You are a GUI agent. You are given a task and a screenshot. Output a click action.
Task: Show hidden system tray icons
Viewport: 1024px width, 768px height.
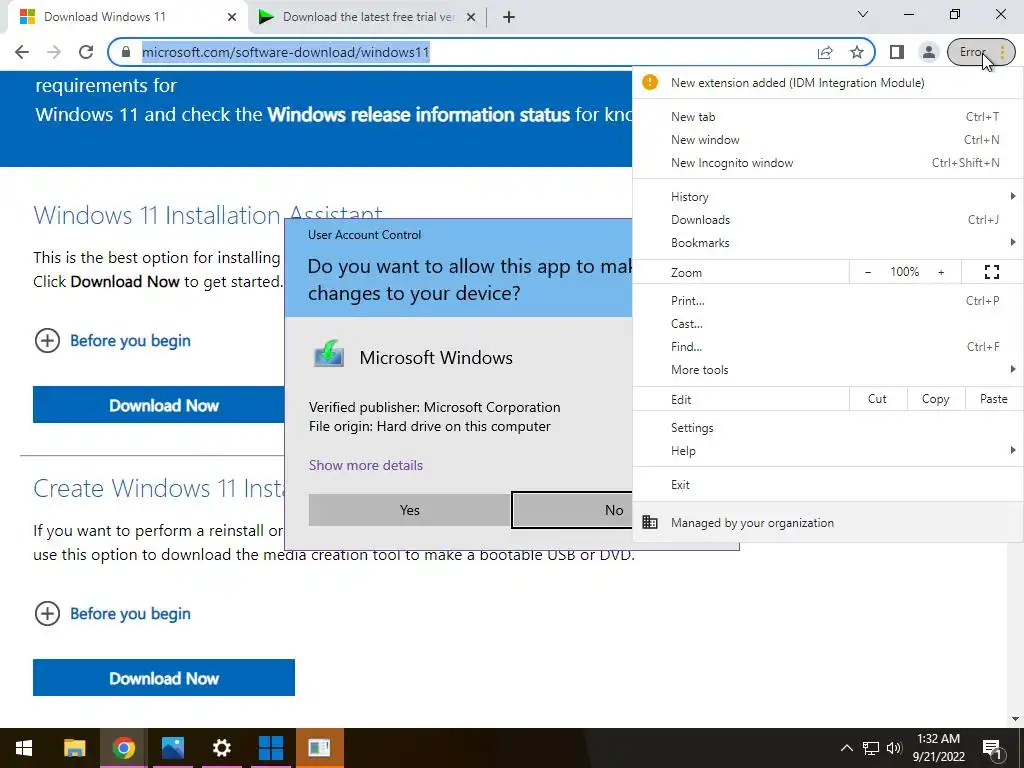[x=846, y=748]
